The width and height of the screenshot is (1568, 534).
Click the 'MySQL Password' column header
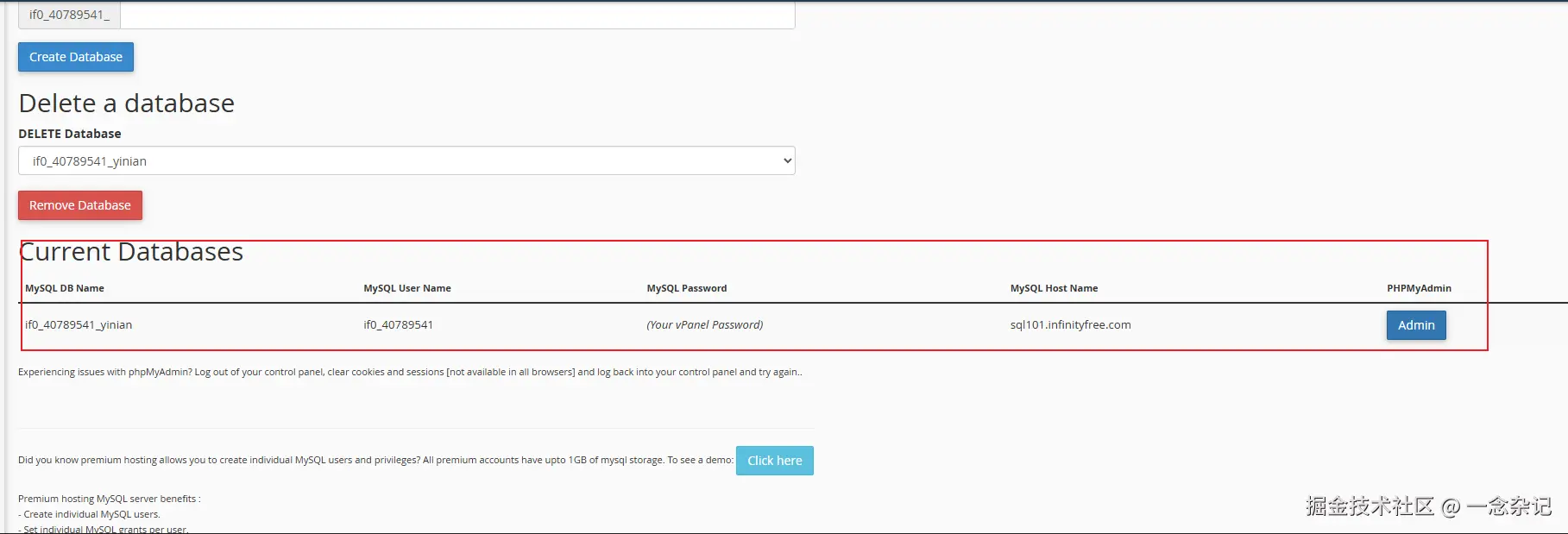(x=687, y=288)
